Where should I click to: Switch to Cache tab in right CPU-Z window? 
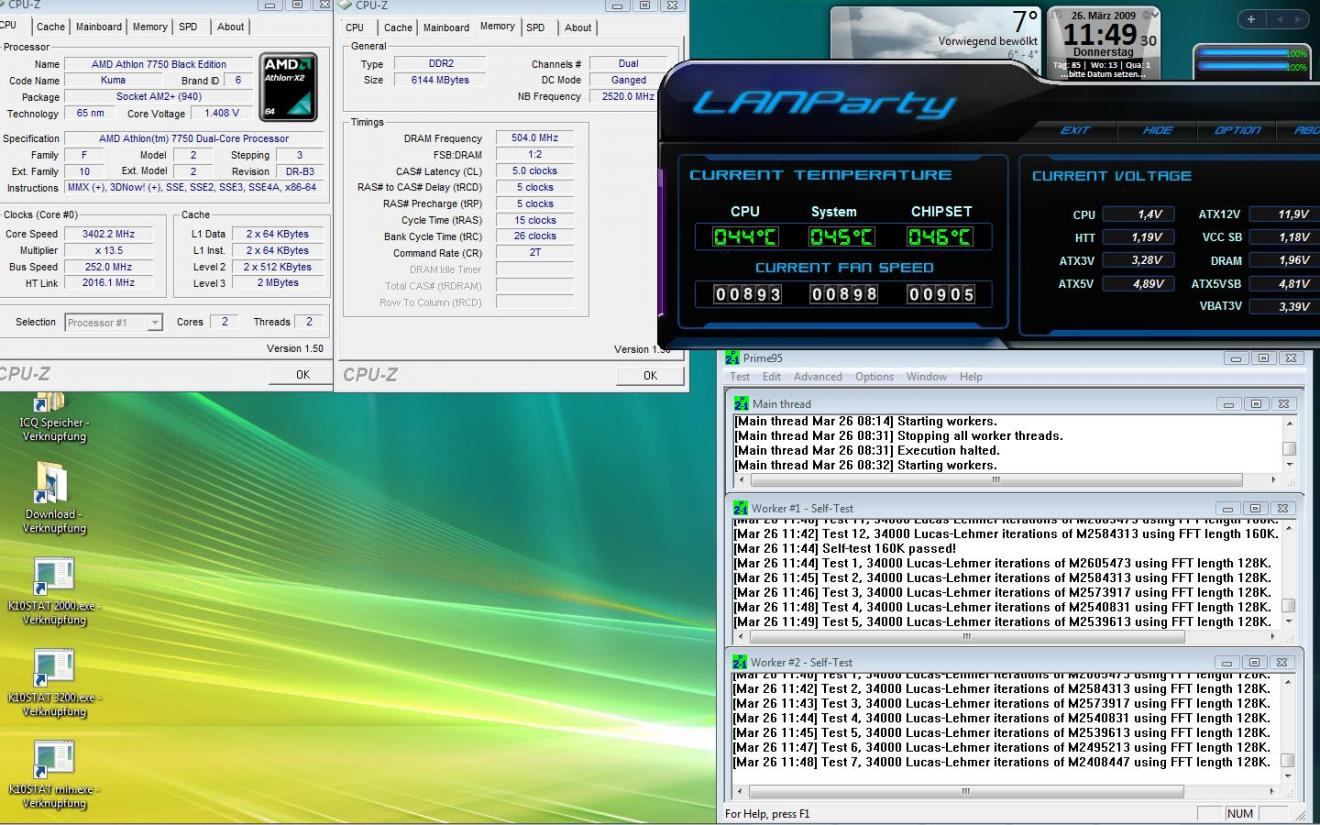(398, 28)
